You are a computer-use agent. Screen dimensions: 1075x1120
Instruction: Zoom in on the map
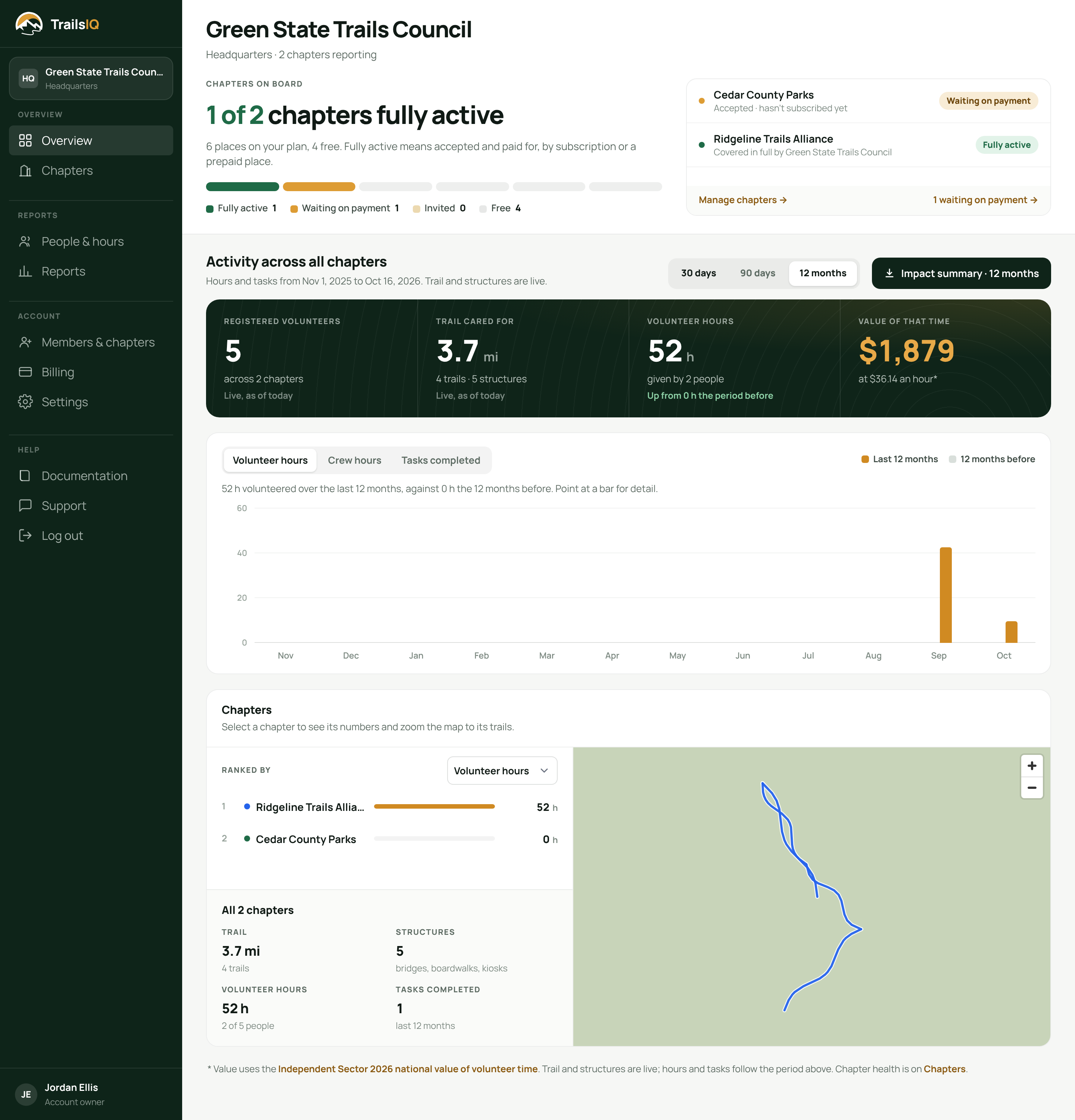click(1032, 766)
